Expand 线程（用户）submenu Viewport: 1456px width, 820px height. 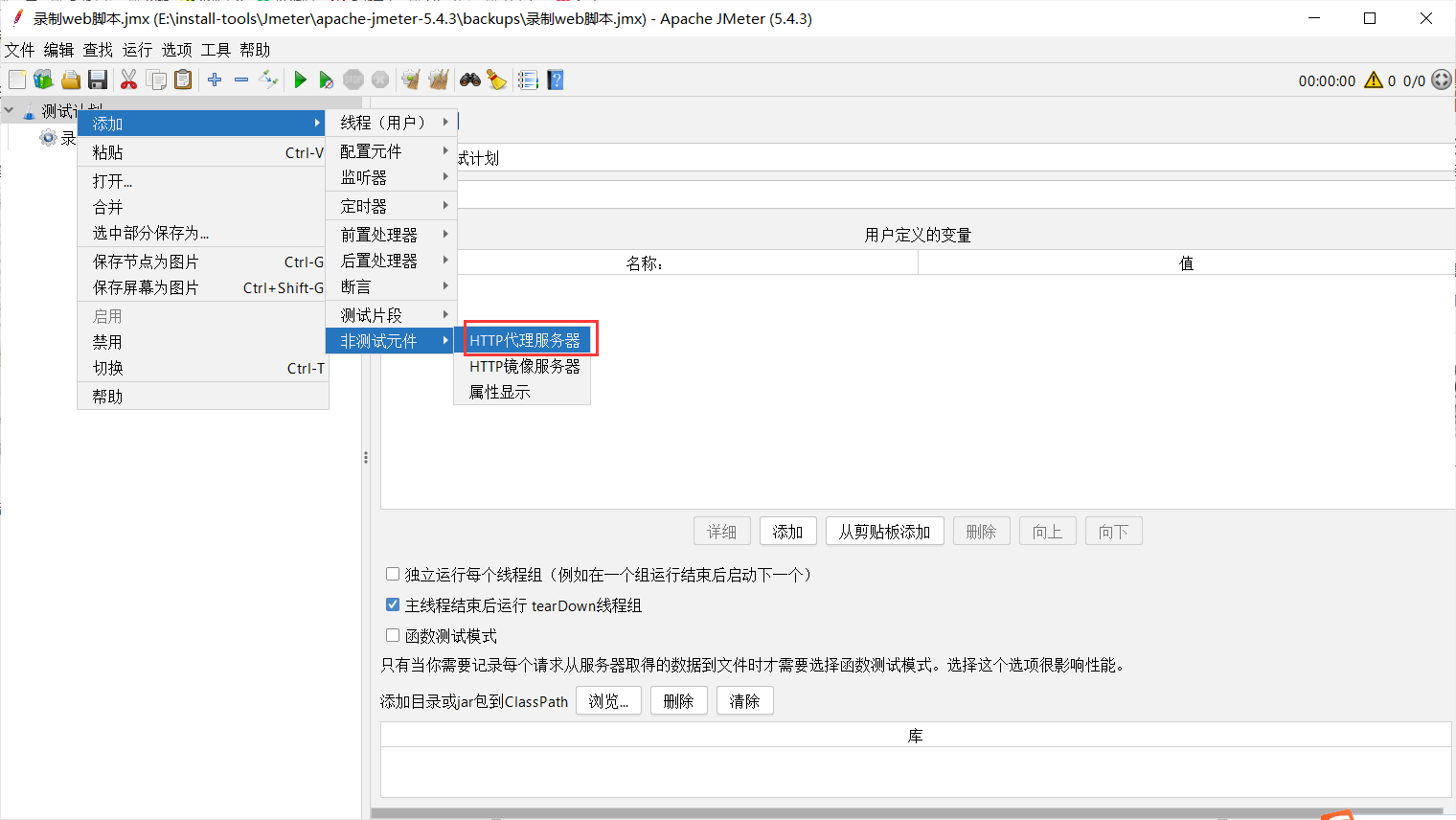tap(391, 123)
